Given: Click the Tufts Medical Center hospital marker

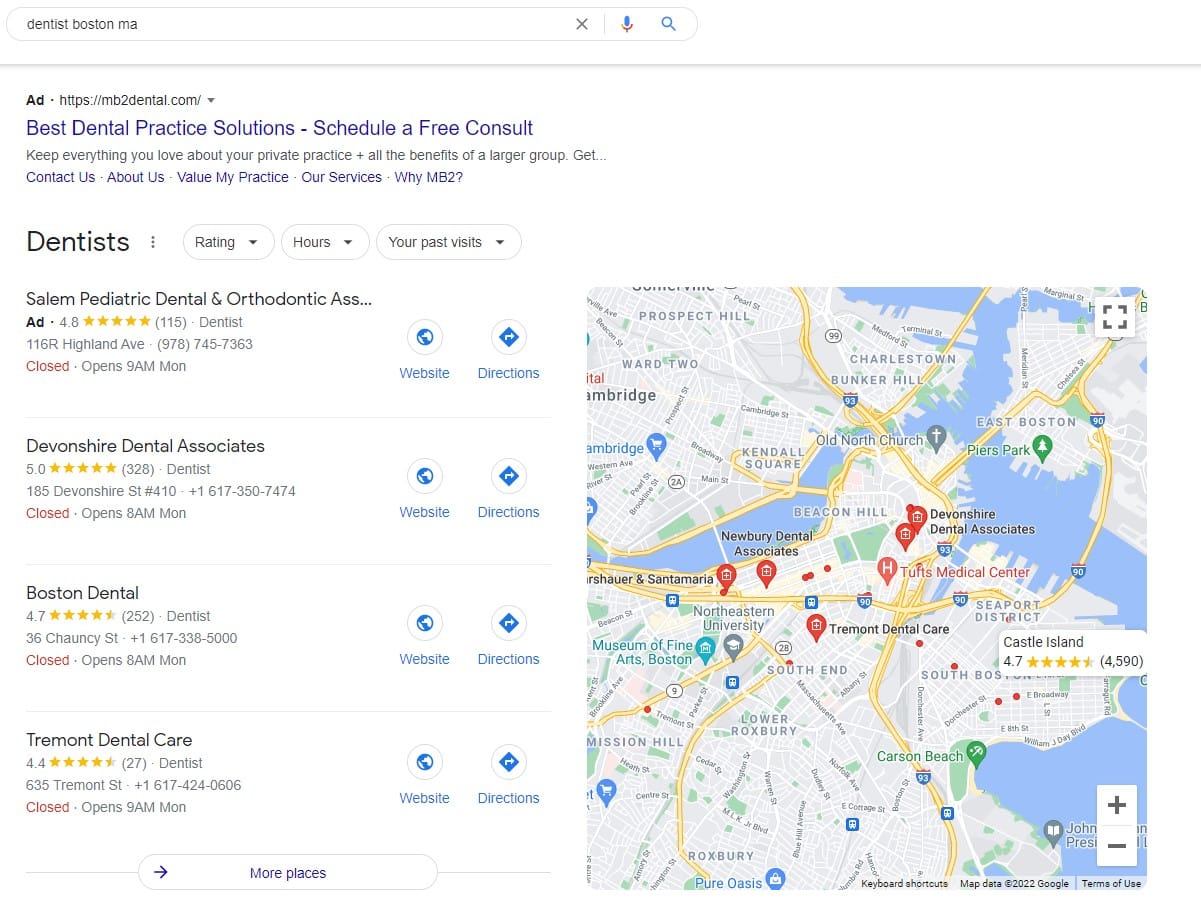Looking at the screenshot, I should click(886, 571).
